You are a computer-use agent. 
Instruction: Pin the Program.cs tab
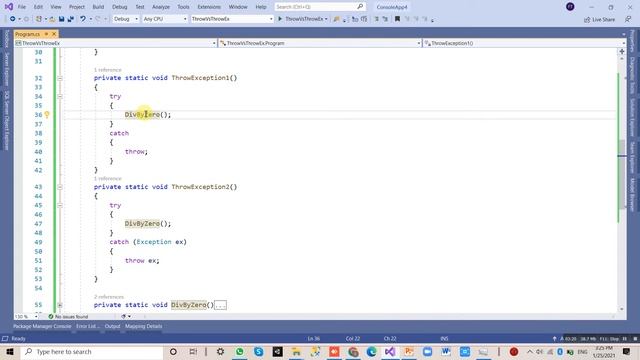pyautogui.click(x=47, y=34)
